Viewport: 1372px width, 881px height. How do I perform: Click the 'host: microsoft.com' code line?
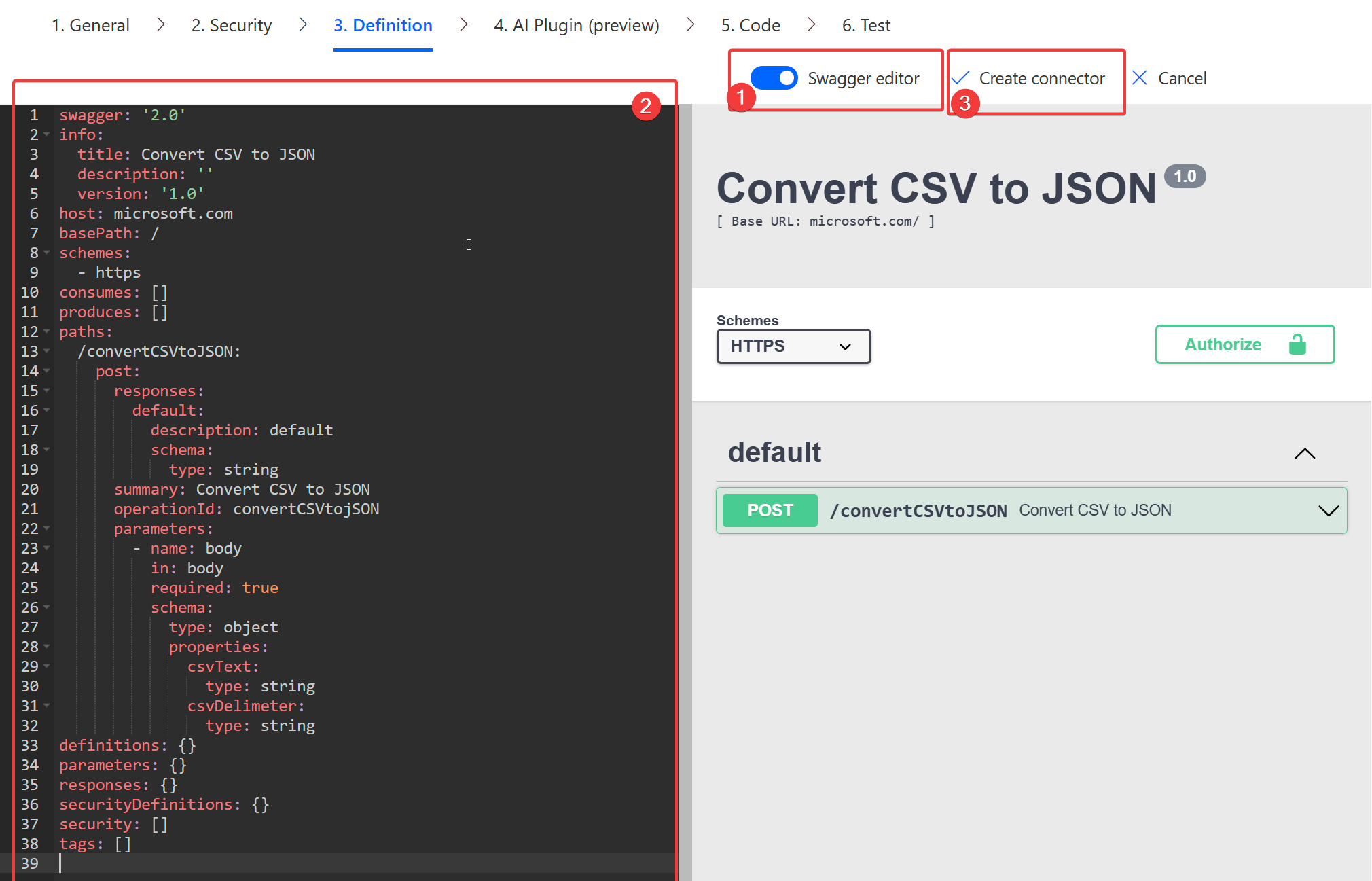pos(146,213)
